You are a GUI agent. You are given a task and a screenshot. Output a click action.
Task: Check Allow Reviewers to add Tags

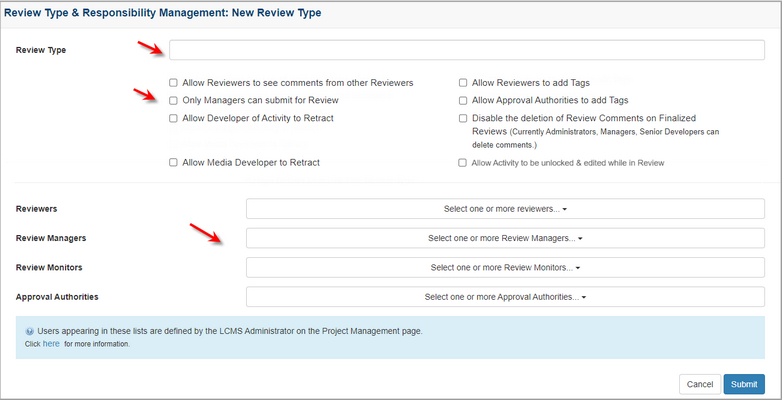coord(463,83)
